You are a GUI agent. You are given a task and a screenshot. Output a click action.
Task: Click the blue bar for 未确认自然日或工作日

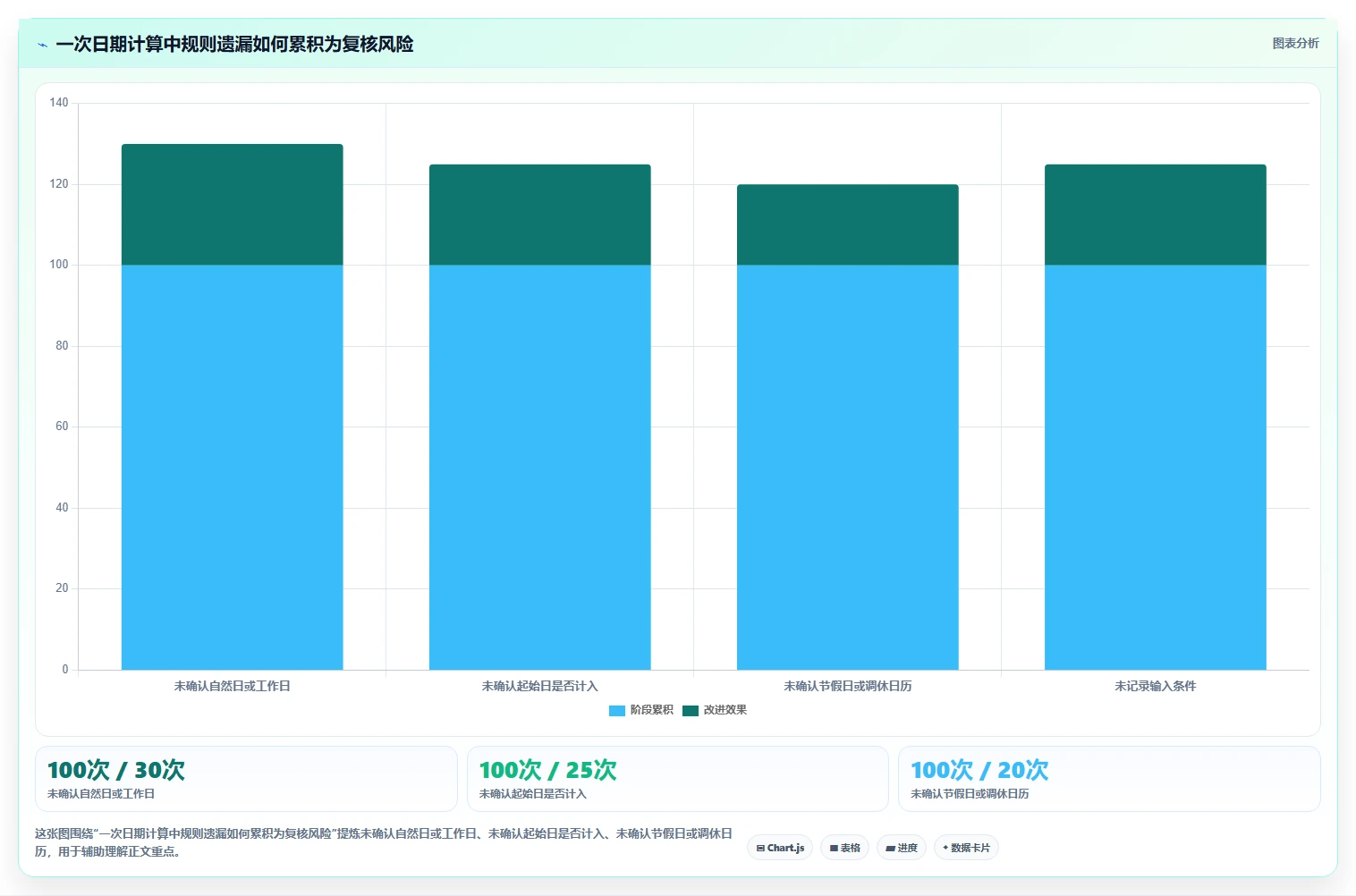(232, 467)
